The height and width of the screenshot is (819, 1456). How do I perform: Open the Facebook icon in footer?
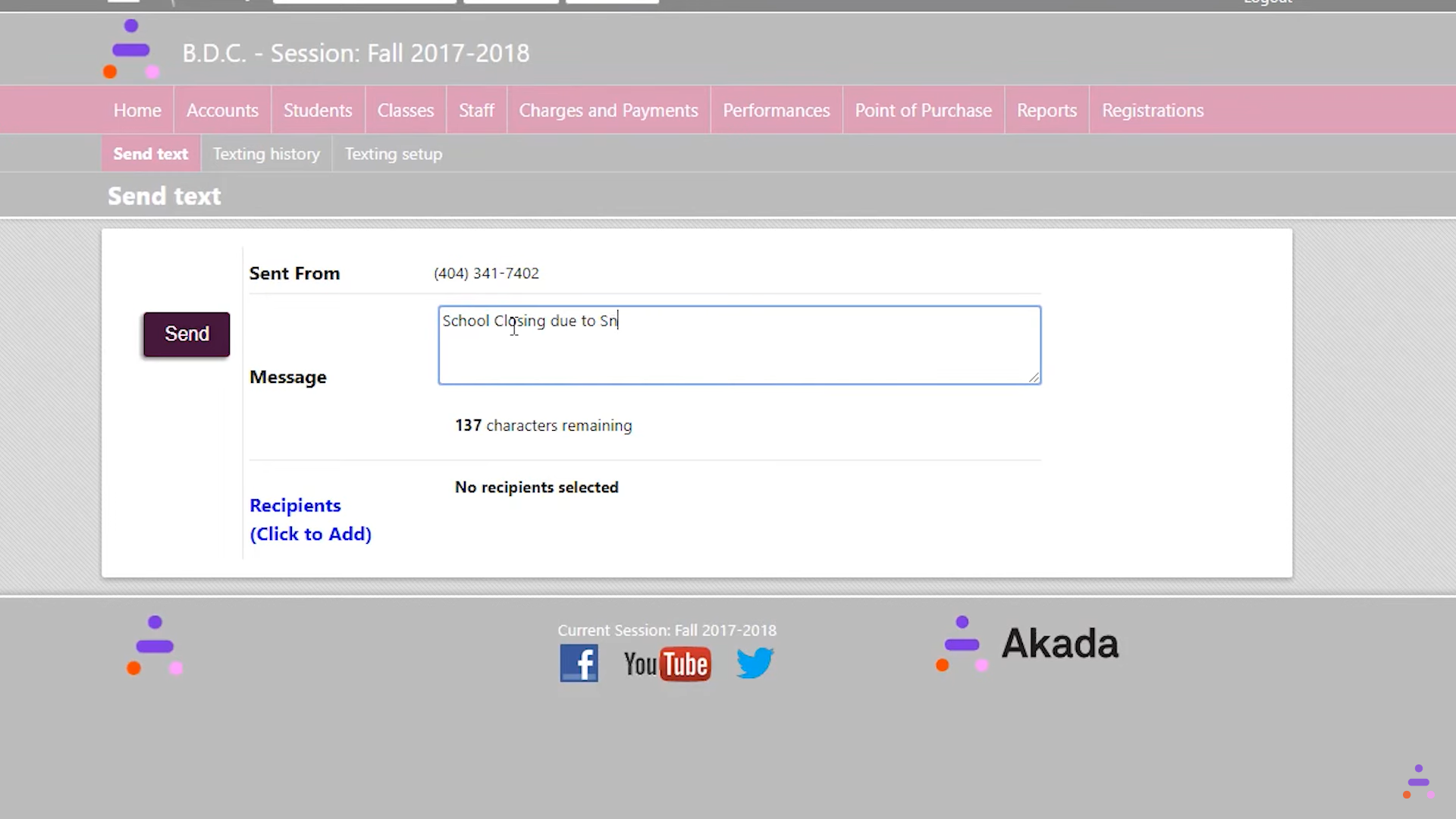pyautogui.click(x=579, y=664)
